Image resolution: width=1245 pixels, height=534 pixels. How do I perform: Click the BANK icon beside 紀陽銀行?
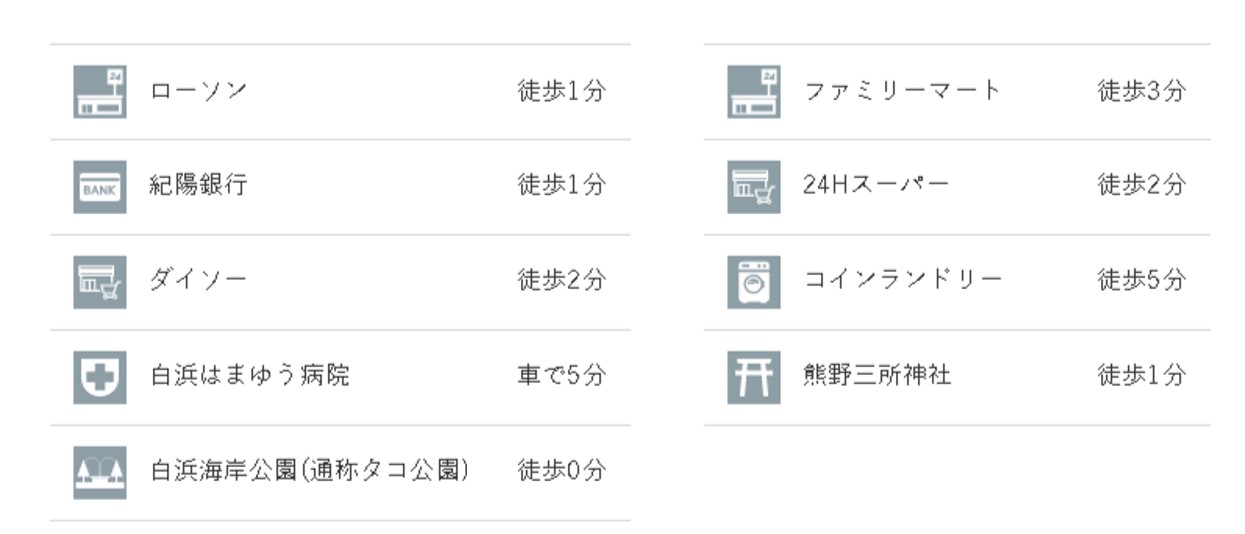100,187
